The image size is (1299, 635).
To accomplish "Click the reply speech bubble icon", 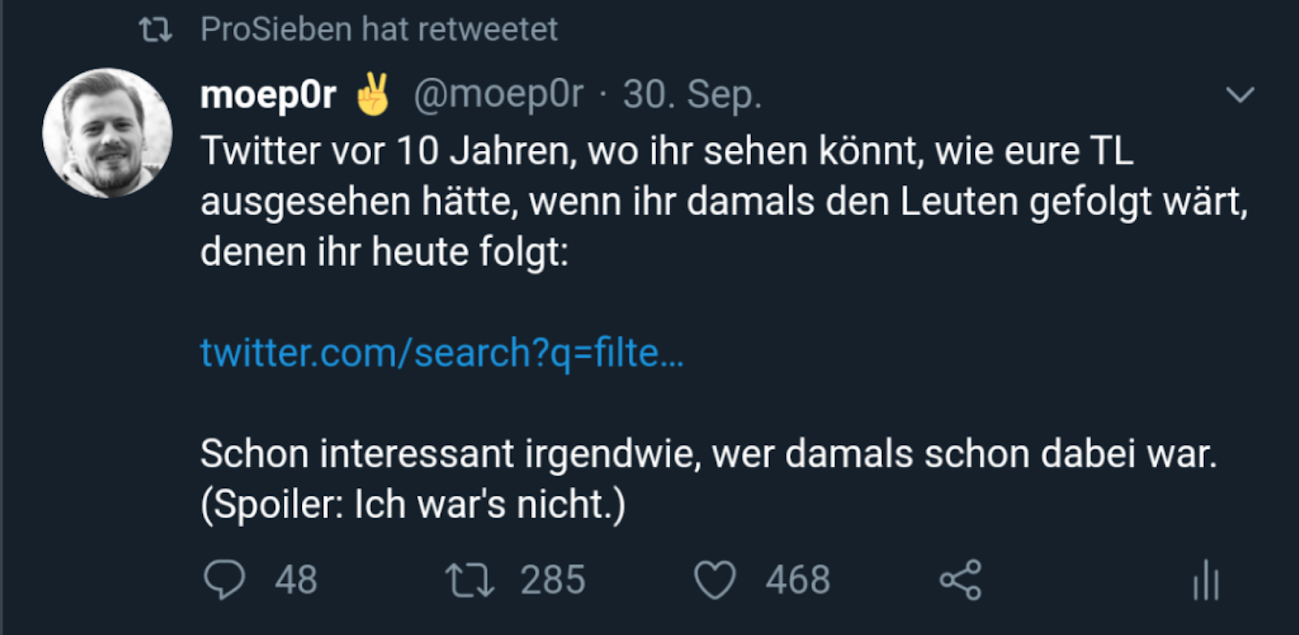I will (x=223, y=580).
